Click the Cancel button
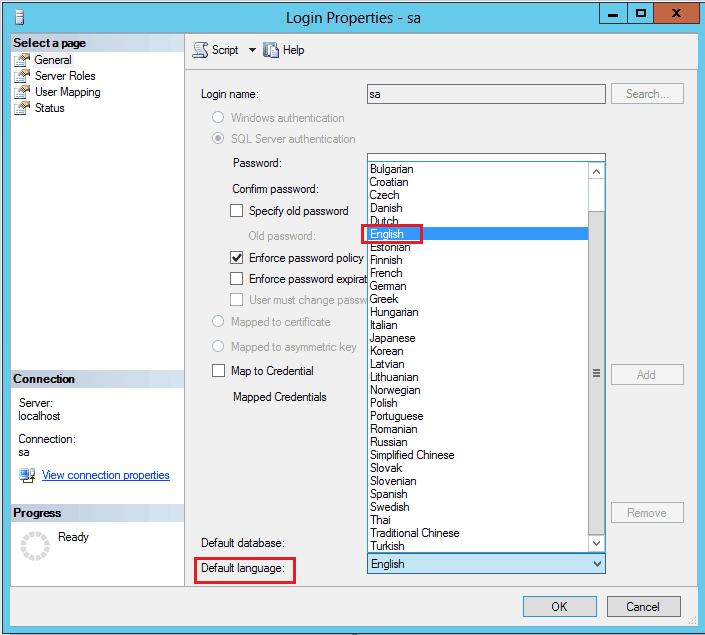Screen dimensions: 705x635 [x=643, y=607]
